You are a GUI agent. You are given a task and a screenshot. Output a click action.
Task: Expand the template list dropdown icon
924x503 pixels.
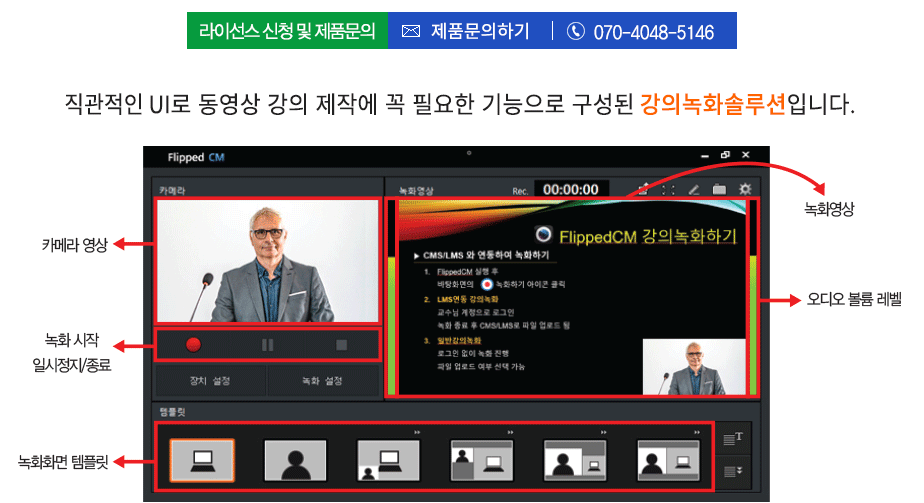click(733, 472)
